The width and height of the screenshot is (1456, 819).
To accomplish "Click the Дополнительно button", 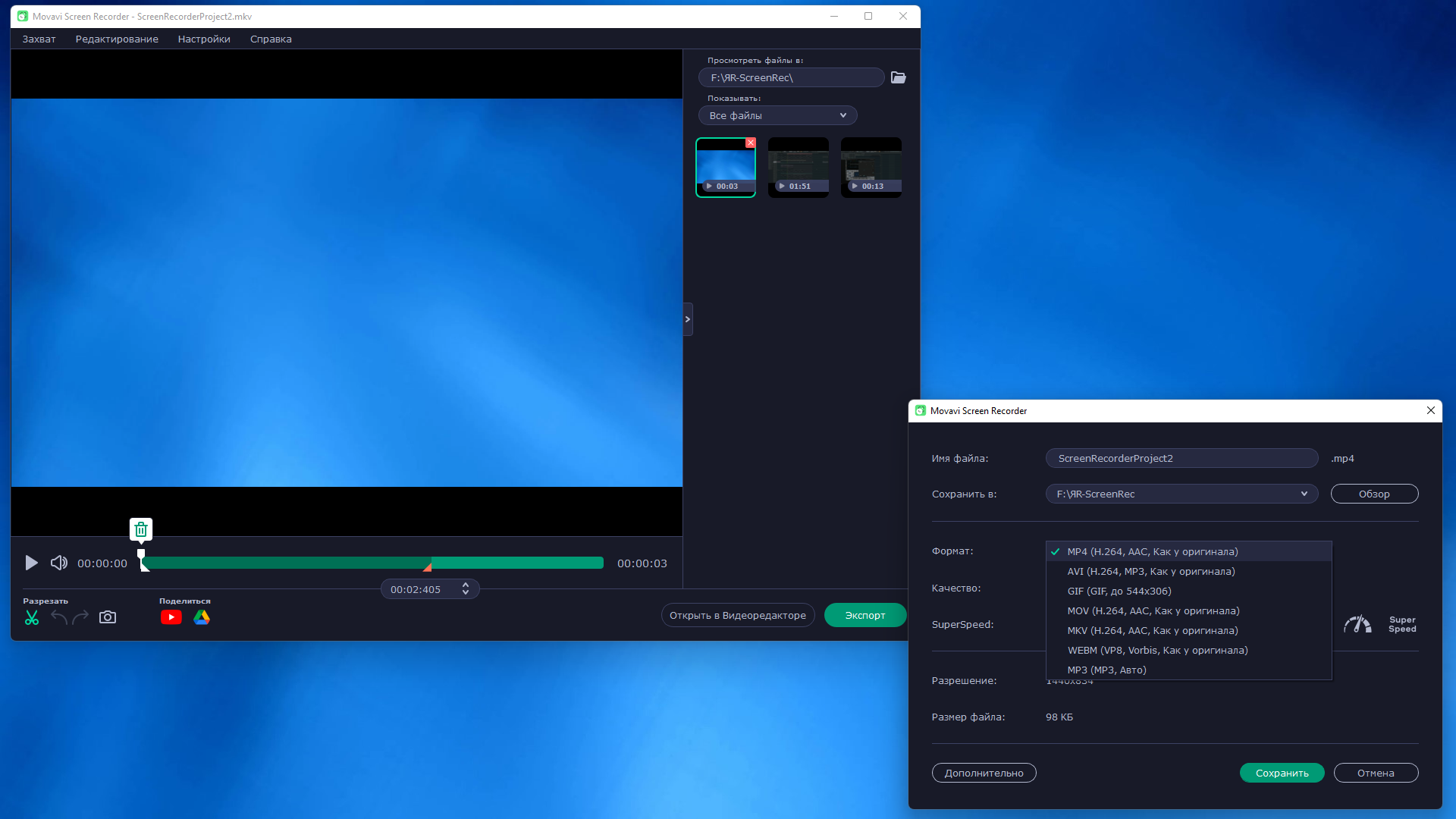I will (984, 773).
